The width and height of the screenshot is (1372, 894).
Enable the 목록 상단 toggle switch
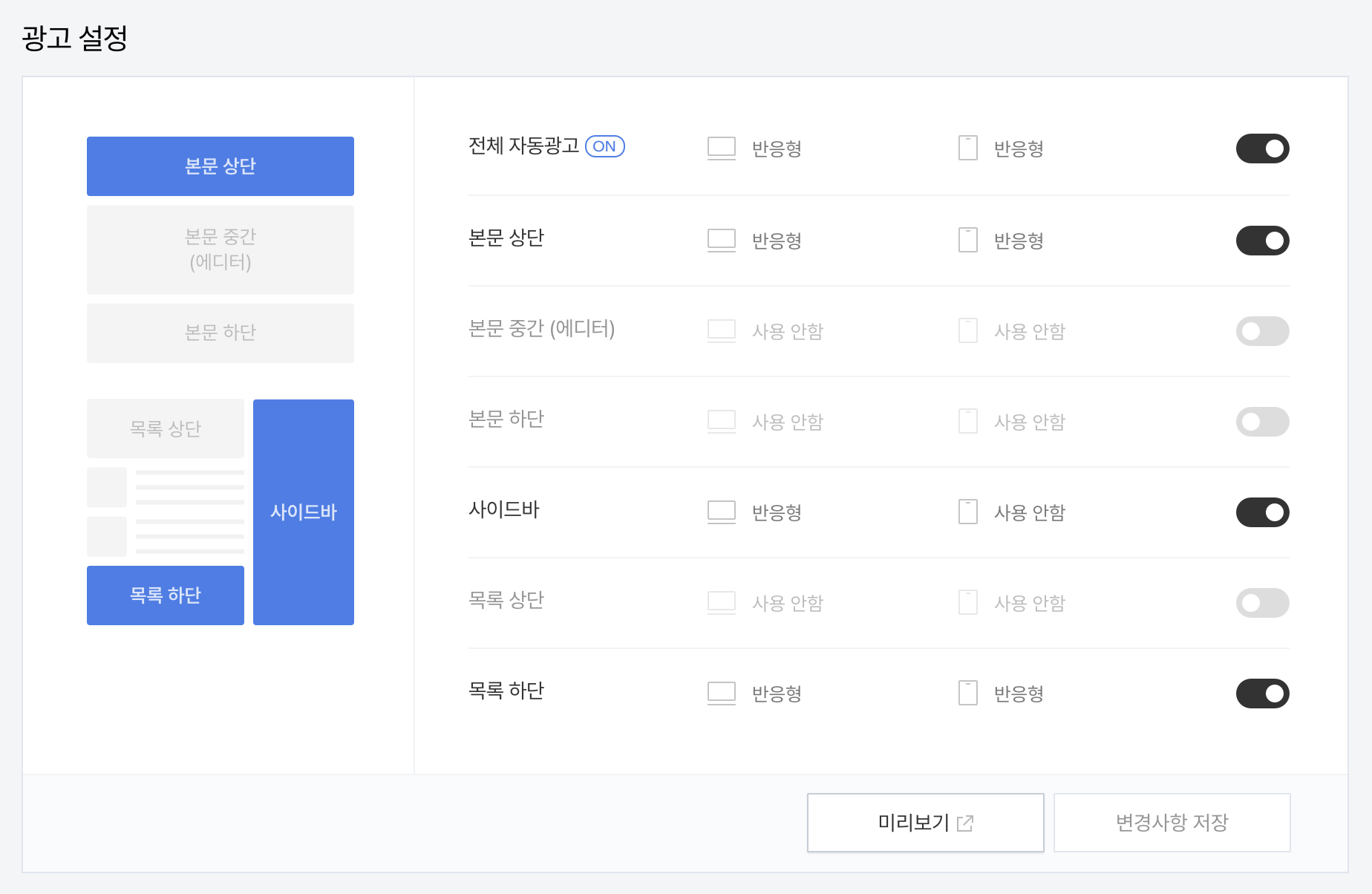[x=1262, y=603]
